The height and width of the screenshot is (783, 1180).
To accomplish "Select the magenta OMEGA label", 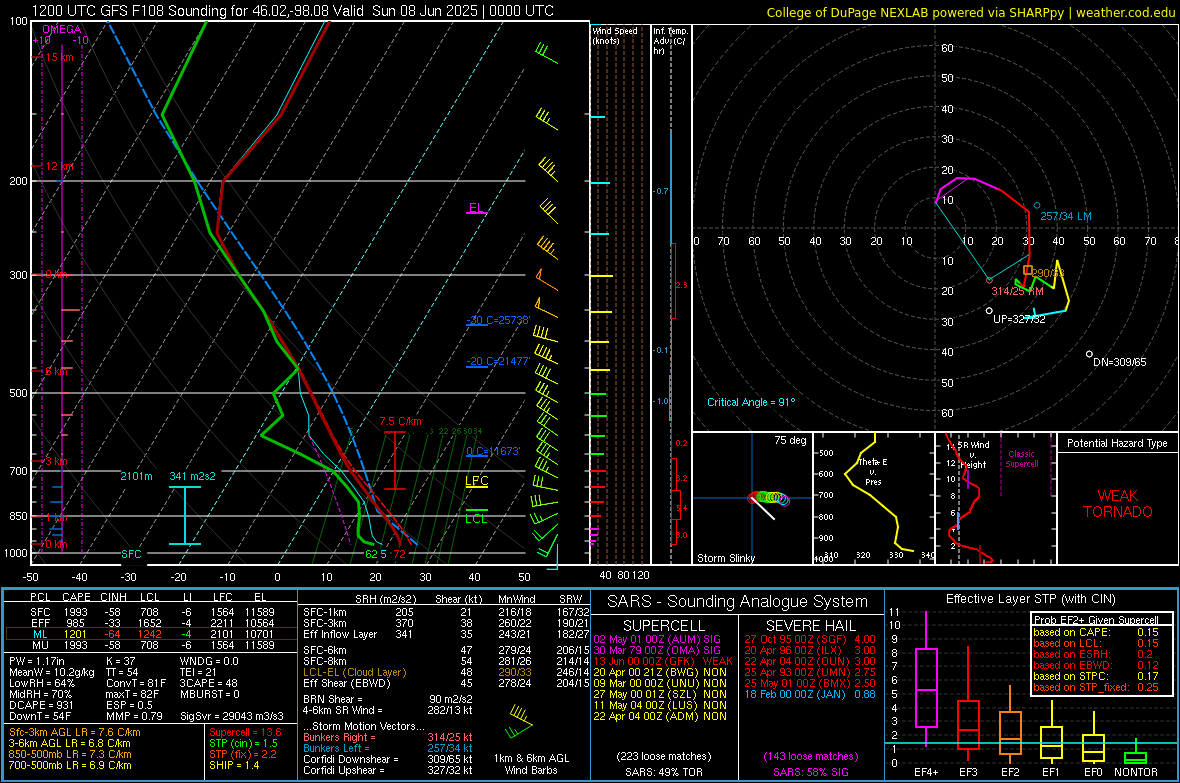I will point(62,29).
